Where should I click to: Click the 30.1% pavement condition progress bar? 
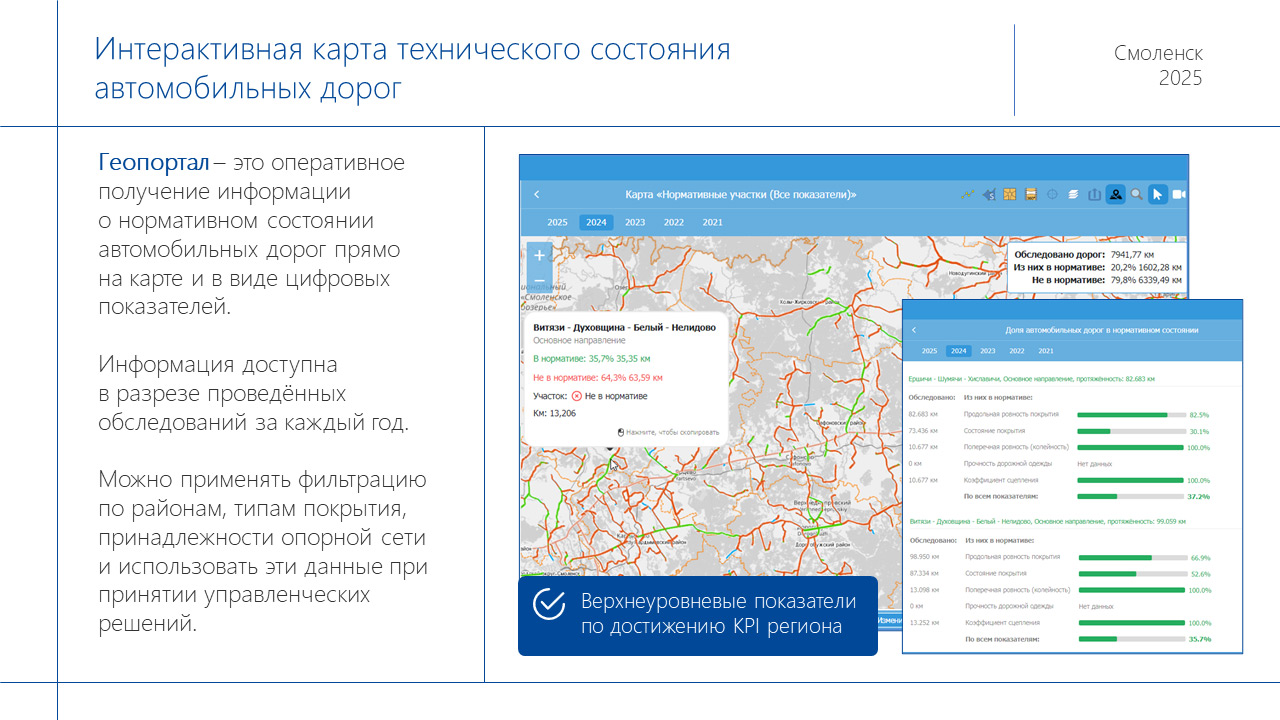(x=1131, y=431)
